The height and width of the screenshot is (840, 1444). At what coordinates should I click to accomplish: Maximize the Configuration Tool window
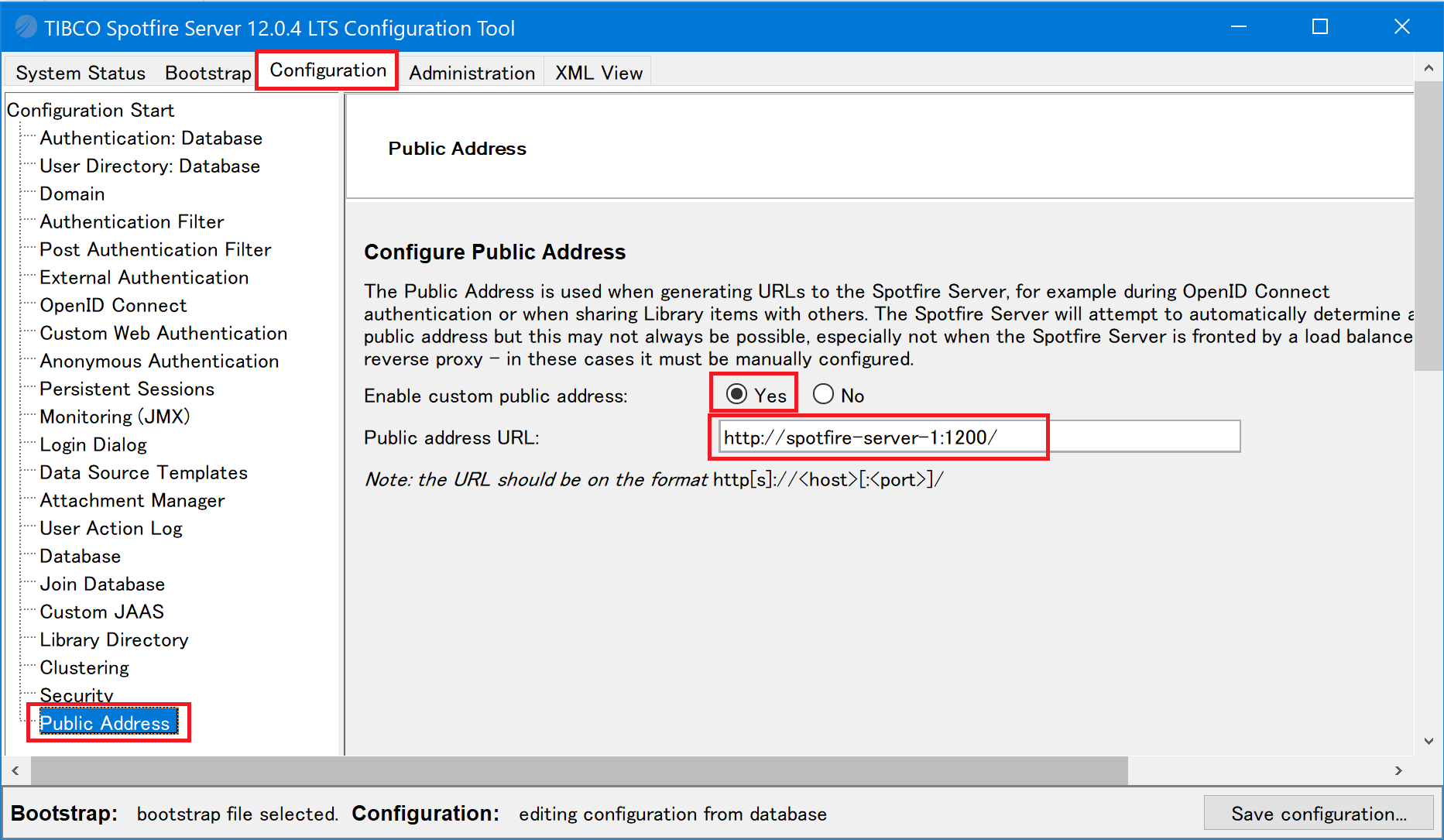click(1320, 27)
